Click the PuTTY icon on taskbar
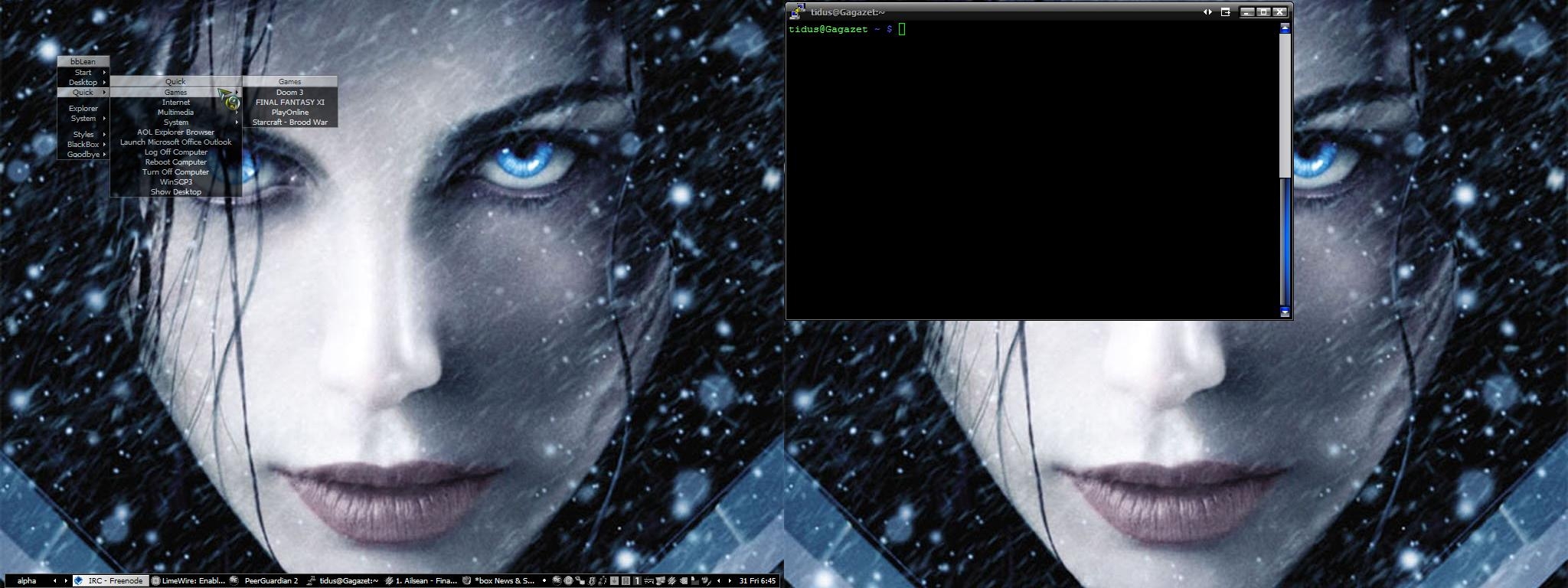 [x=312, y=581]
